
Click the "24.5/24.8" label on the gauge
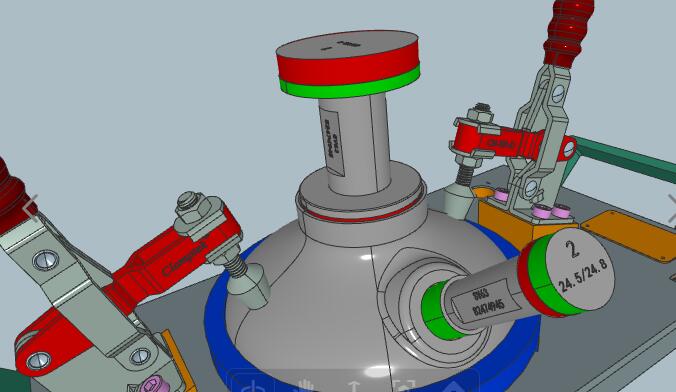[582, 275]
